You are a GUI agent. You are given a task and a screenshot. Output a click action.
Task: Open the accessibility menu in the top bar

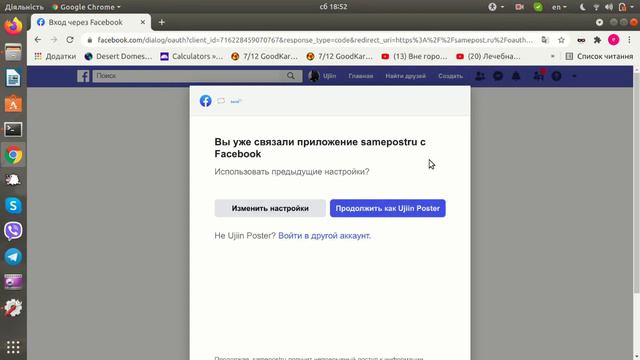click(496, 7)
